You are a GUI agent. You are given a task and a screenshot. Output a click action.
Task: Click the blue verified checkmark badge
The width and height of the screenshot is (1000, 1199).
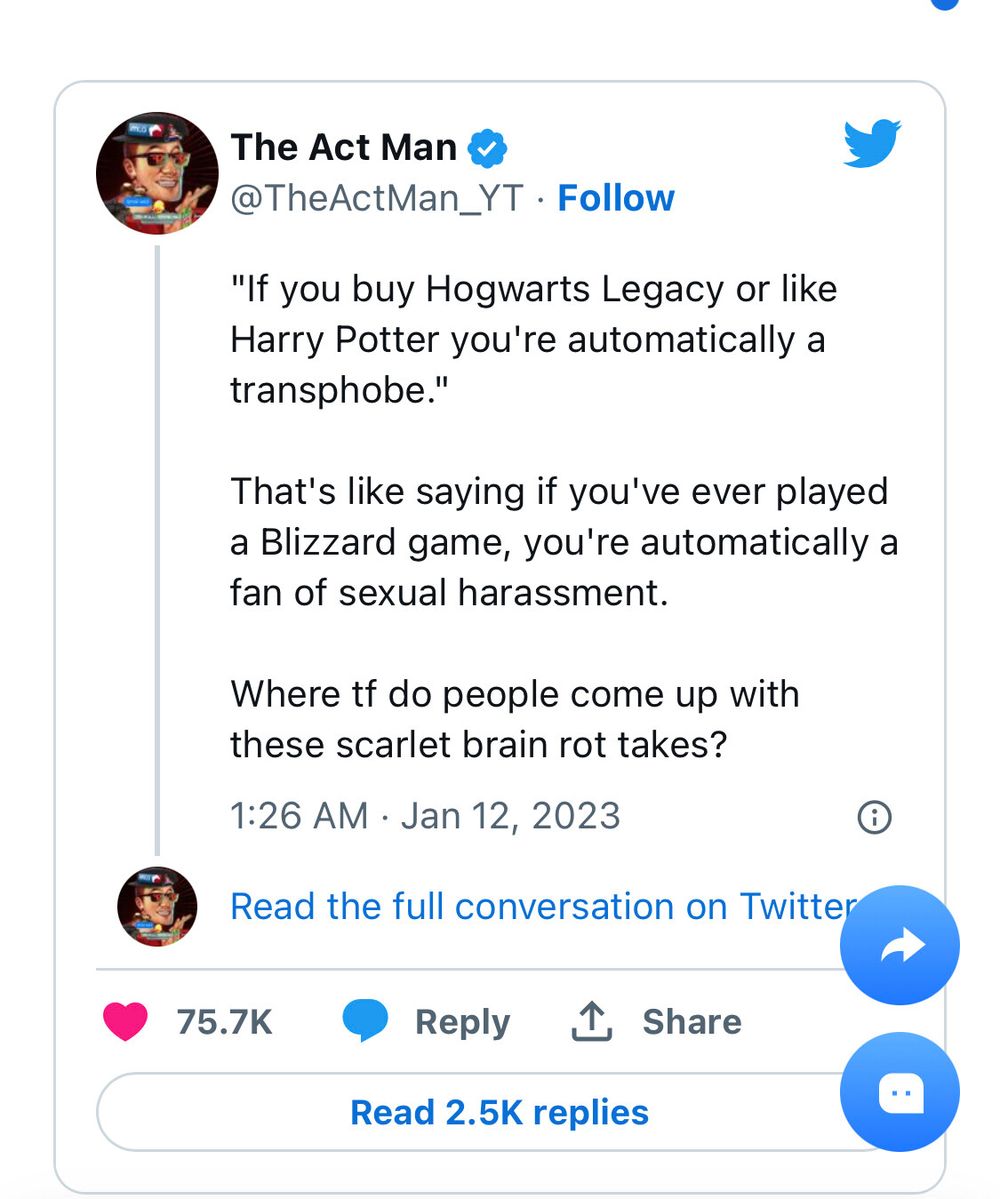click(488, 148)
